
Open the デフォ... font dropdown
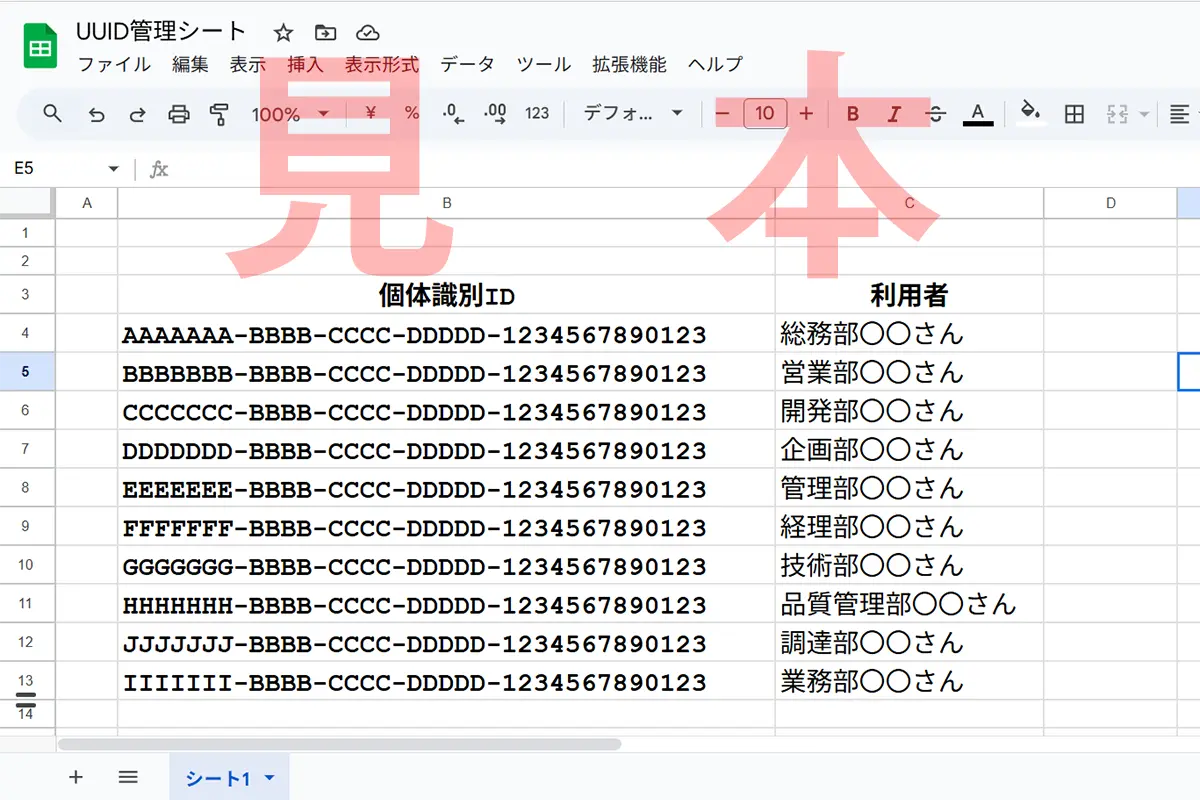pyautogui.click(x=633, y=114)
